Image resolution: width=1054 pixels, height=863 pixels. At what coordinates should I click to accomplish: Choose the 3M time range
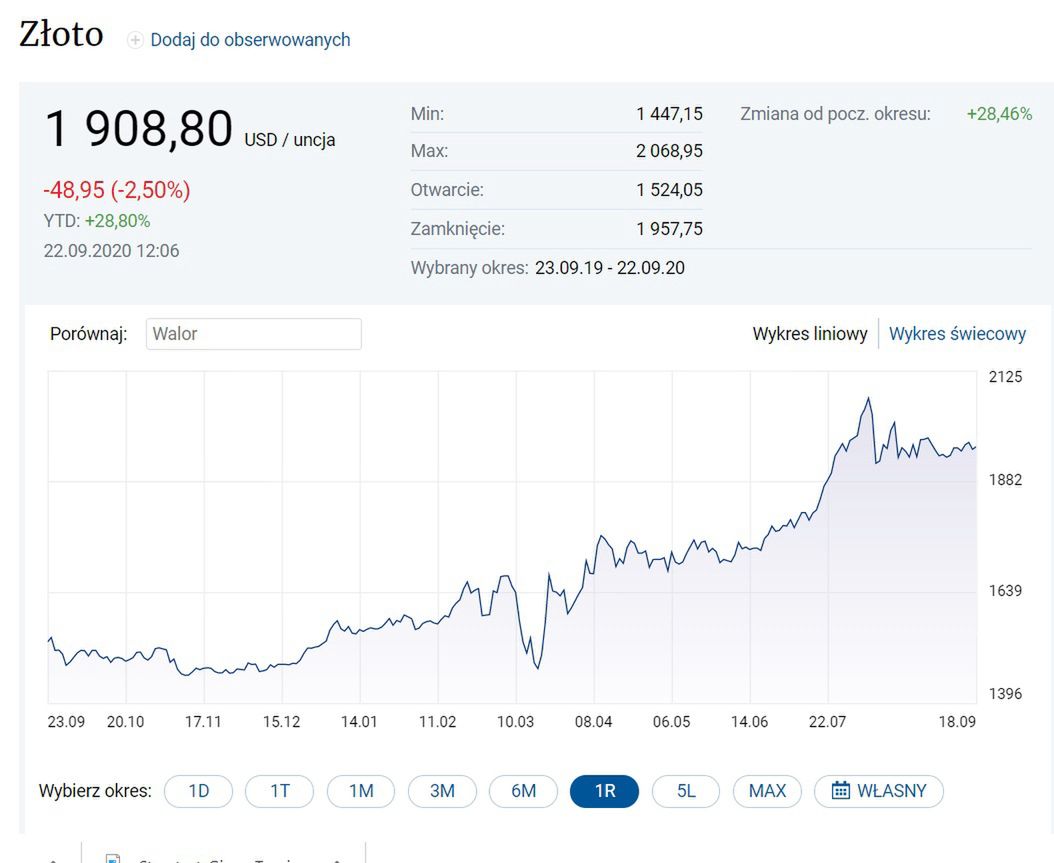(442, 791)
